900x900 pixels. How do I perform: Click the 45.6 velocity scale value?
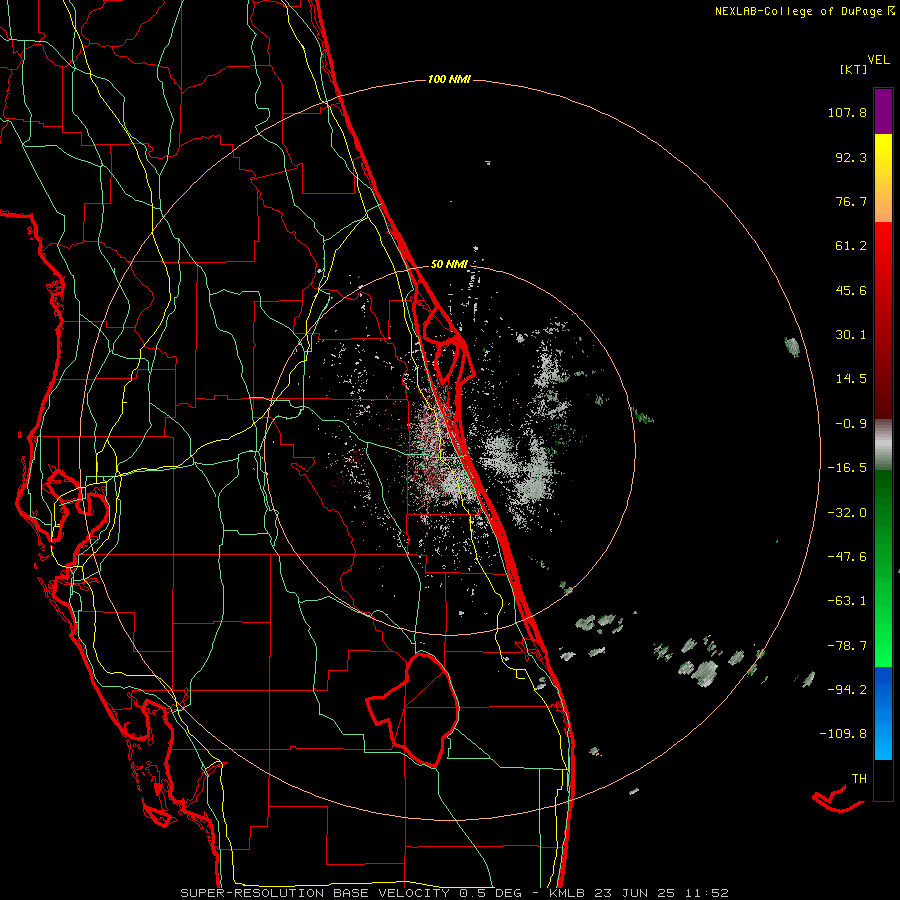[851, 290]
